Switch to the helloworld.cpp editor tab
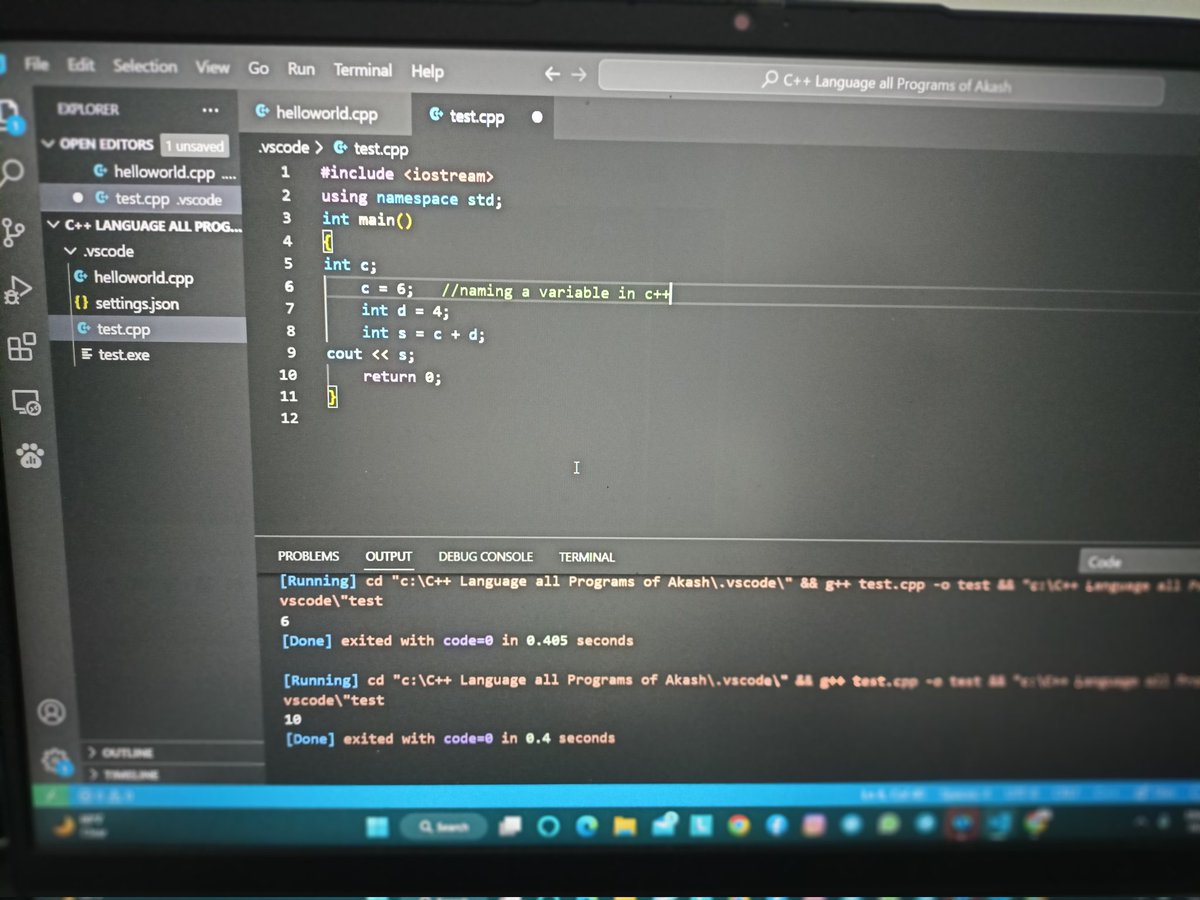1200x900 pixels. point(325,113)
